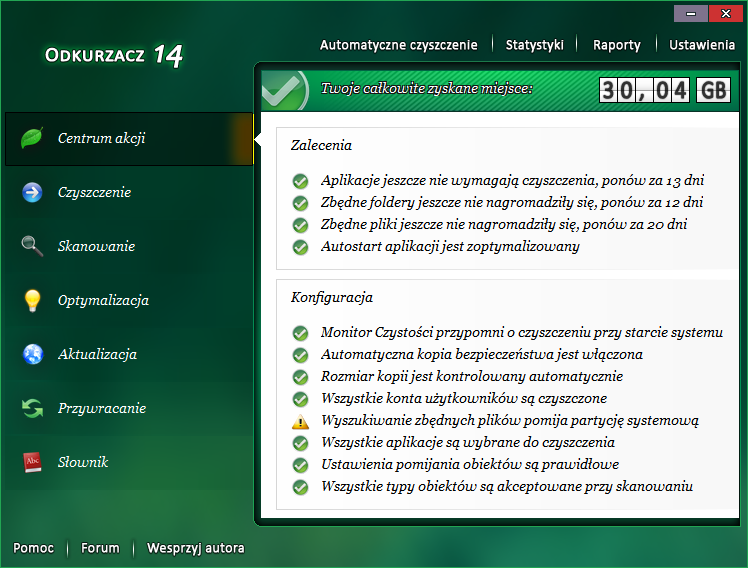Click the check icon beside Rozmiar kopii
Viewport: 748px width, 568px height.
[301, 377]
